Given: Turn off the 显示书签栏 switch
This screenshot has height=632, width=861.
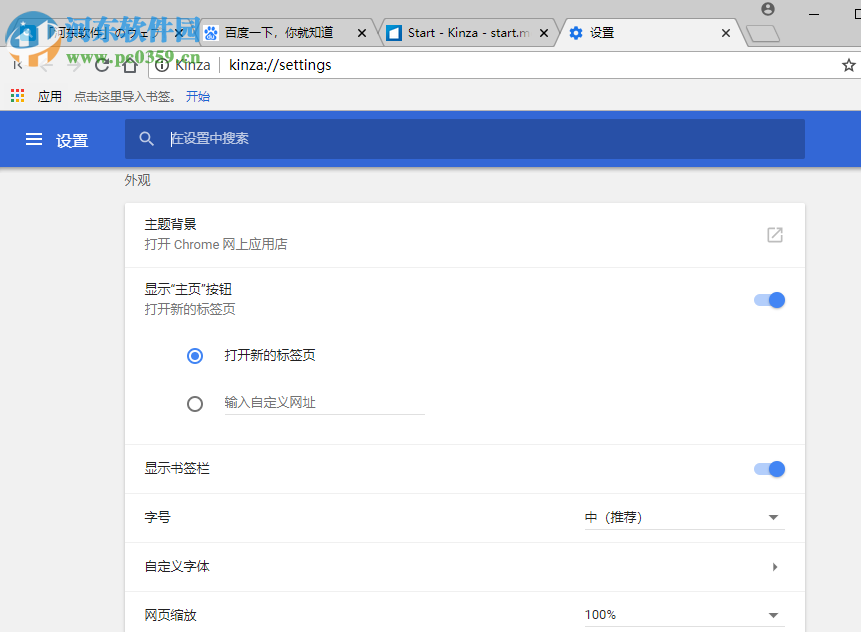Looking at the screenshot, I should [x=769, y=468].
